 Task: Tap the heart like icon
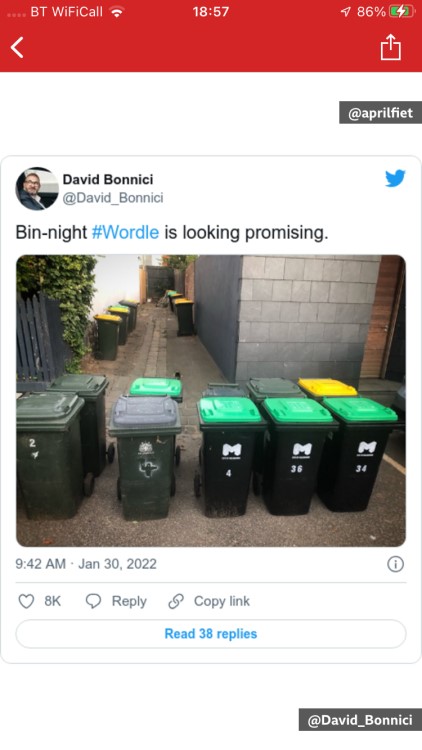click(26, 601)
